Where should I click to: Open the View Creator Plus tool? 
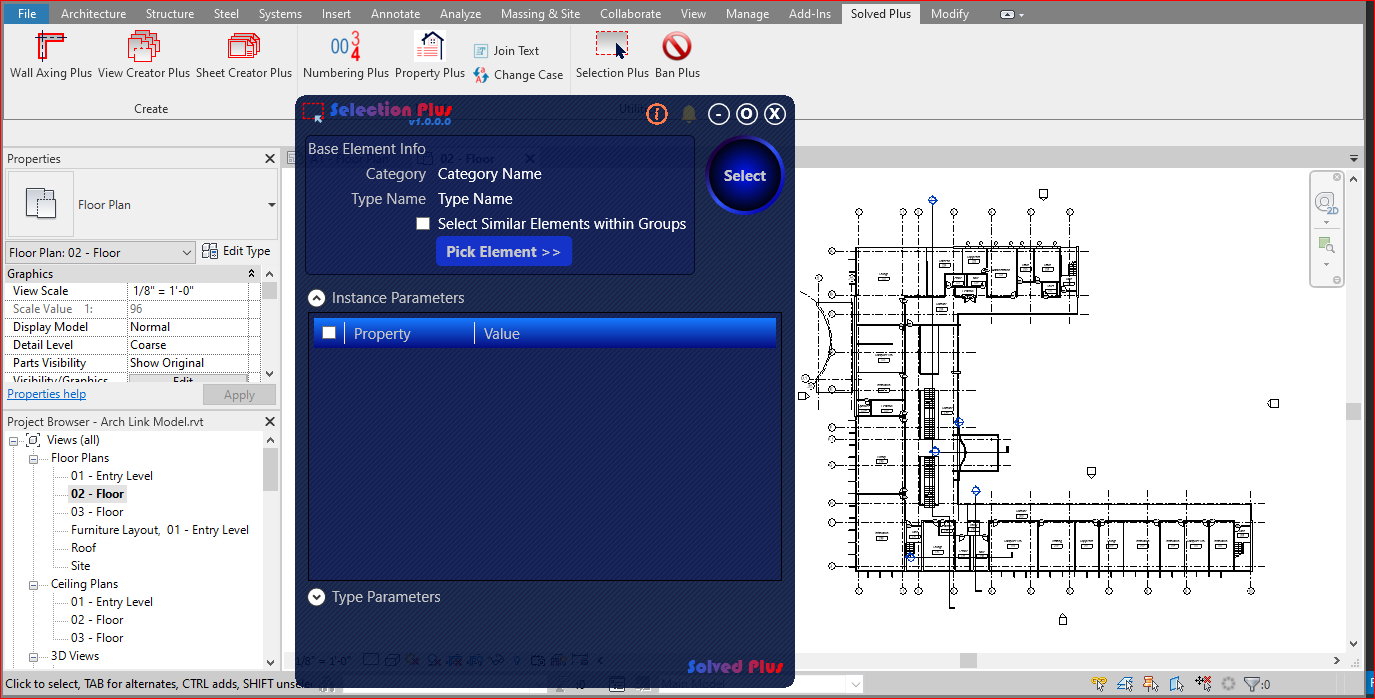click(x=144, y=55)
